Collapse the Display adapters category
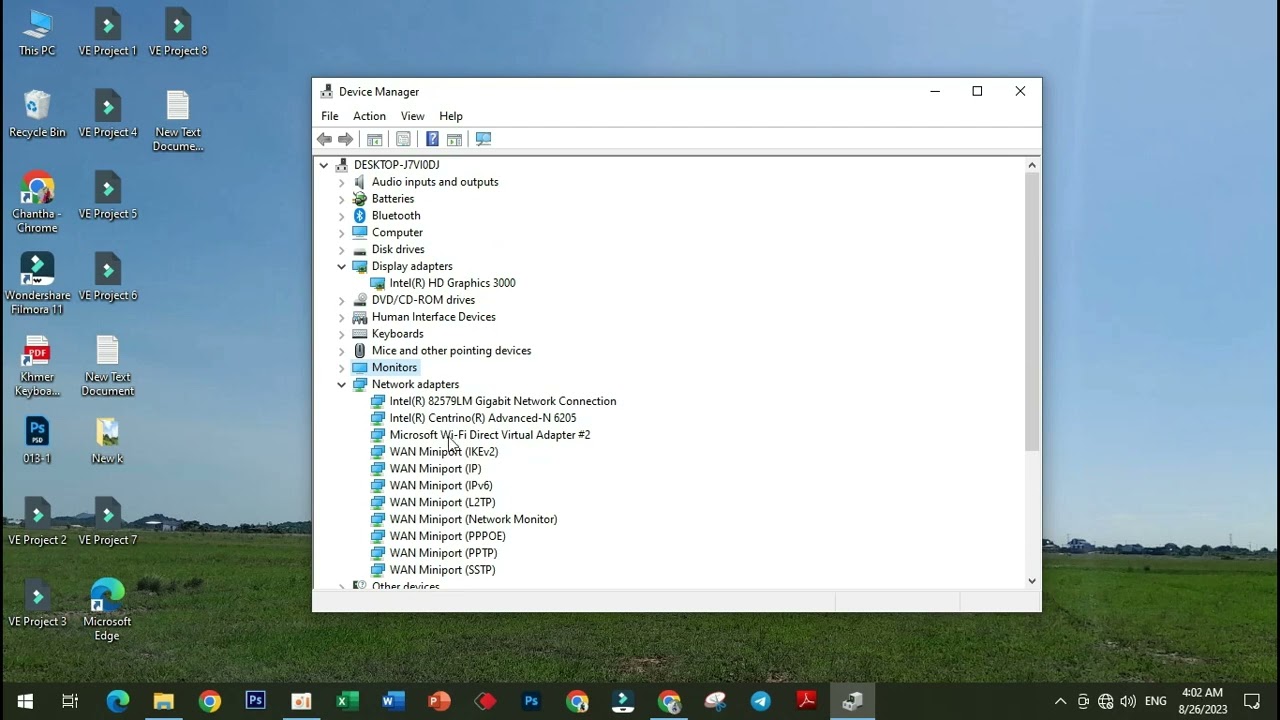The width and height of the screenshot is (1280, 720). tap(341, 266)
